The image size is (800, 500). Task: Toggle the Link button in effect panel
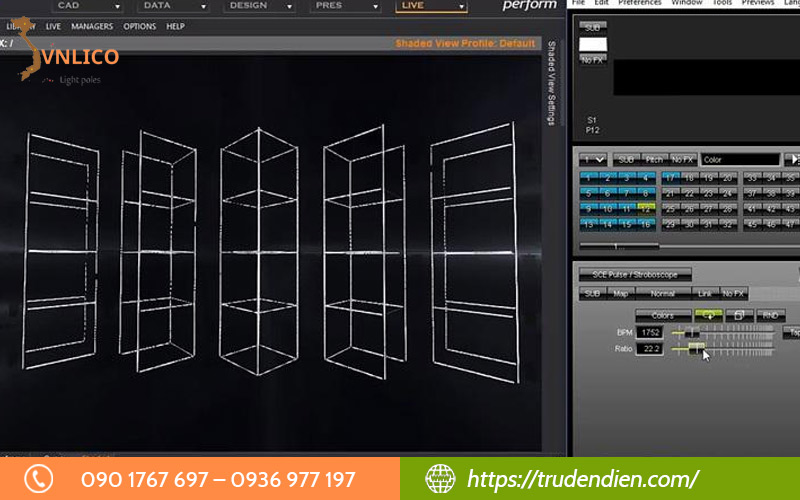click(705, 293)
